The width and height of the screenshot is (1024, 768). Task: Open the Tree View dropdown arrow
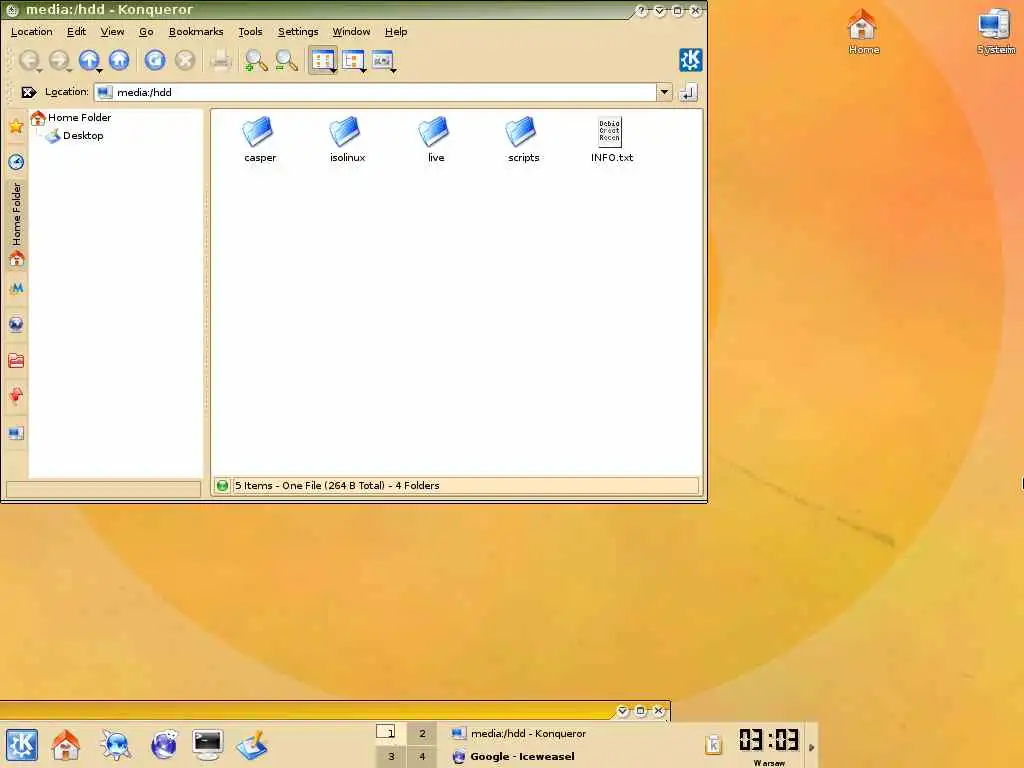363,70
